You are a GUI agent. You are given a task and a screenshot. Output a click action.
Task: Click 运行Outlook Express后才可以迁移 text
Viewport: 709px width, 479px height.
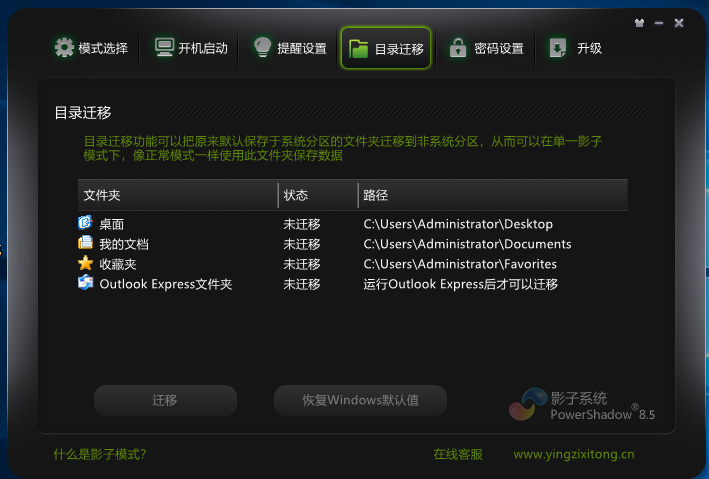click(460, 284)
